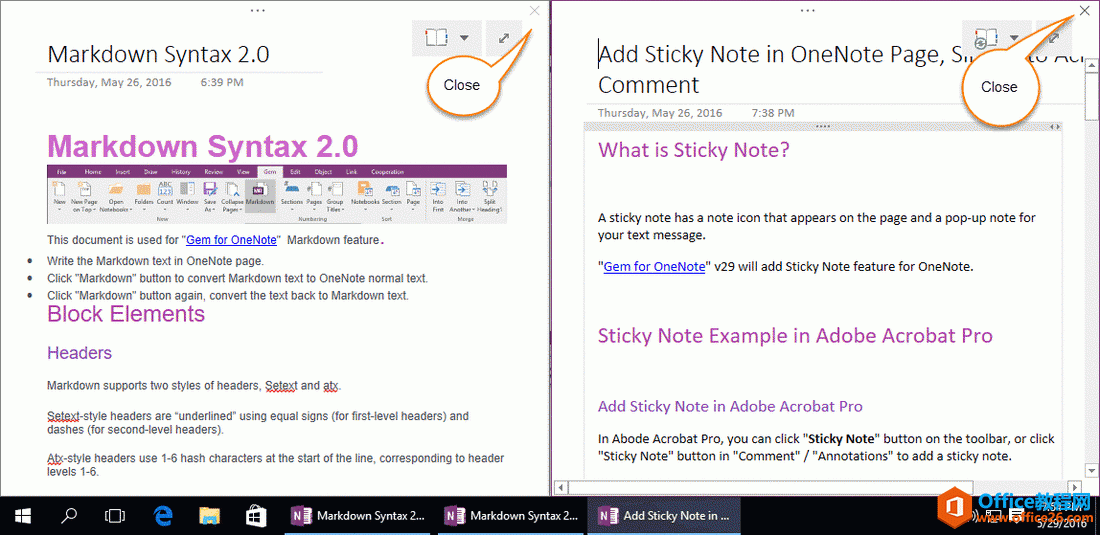1100x535 pixels.
Task: Click vertical scrollbar down arrow in Sticky Note window
Action: coord(1092,469)
